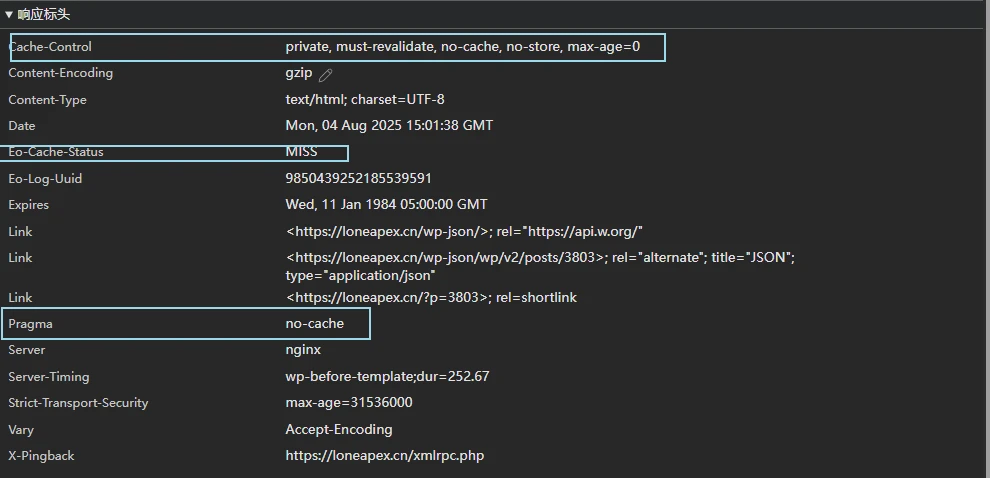Click the max-age=31536000 value

pyautogui.click(x=349, y=403)
